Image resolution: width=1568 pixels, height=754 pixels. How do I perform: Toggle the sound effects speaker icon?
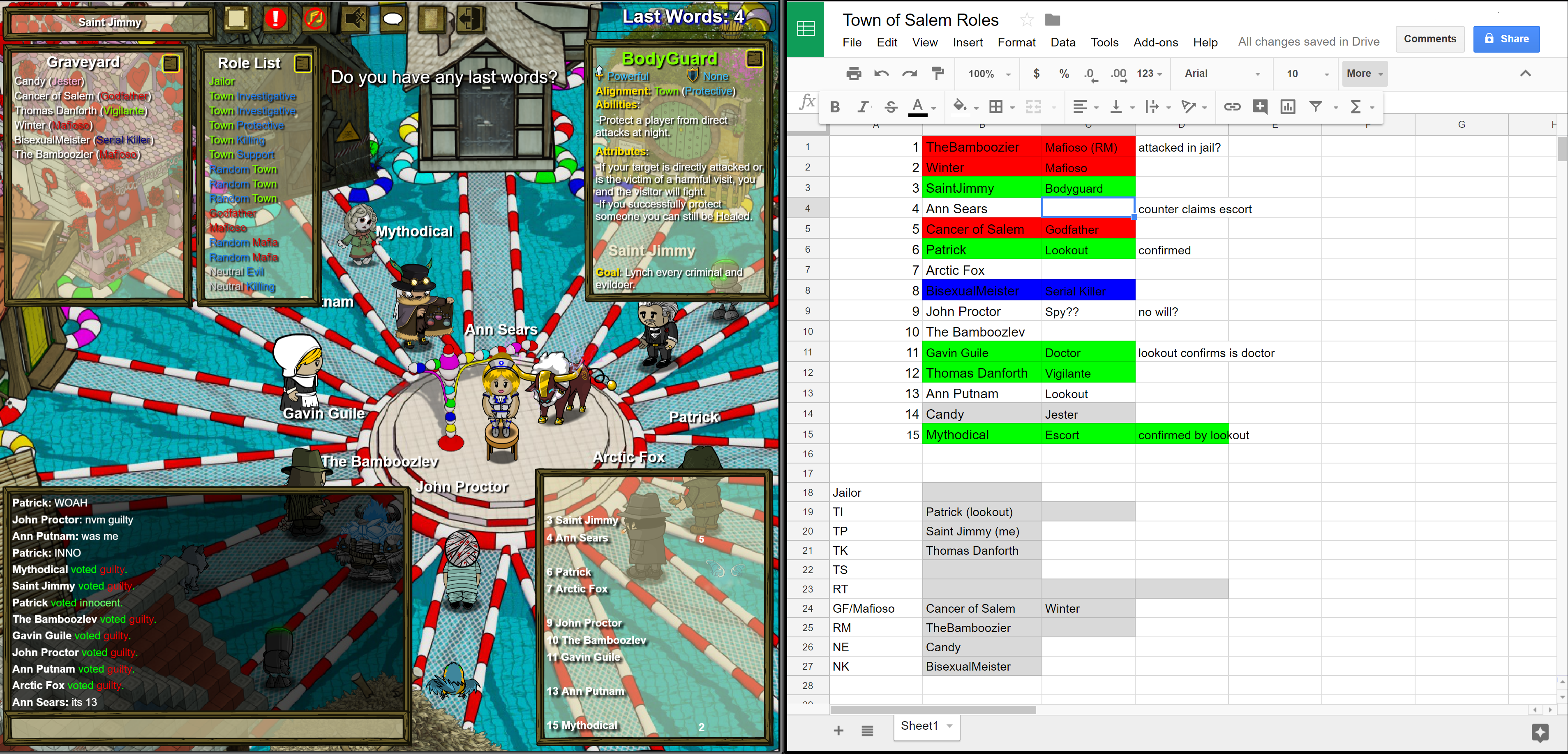click(x=354, y=18)
